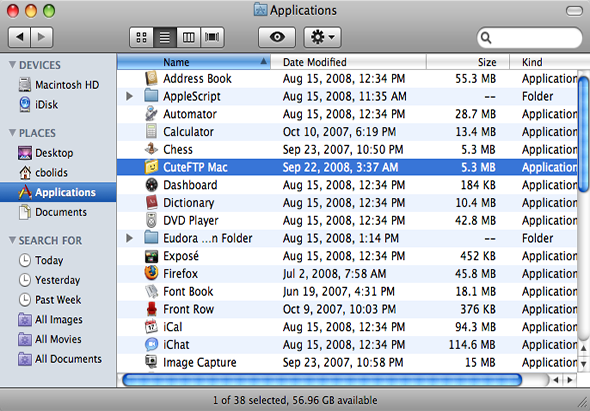Select the Calculator icon
Image resolution: width=590 pixels, height=411 pixels.
point(151,131)
